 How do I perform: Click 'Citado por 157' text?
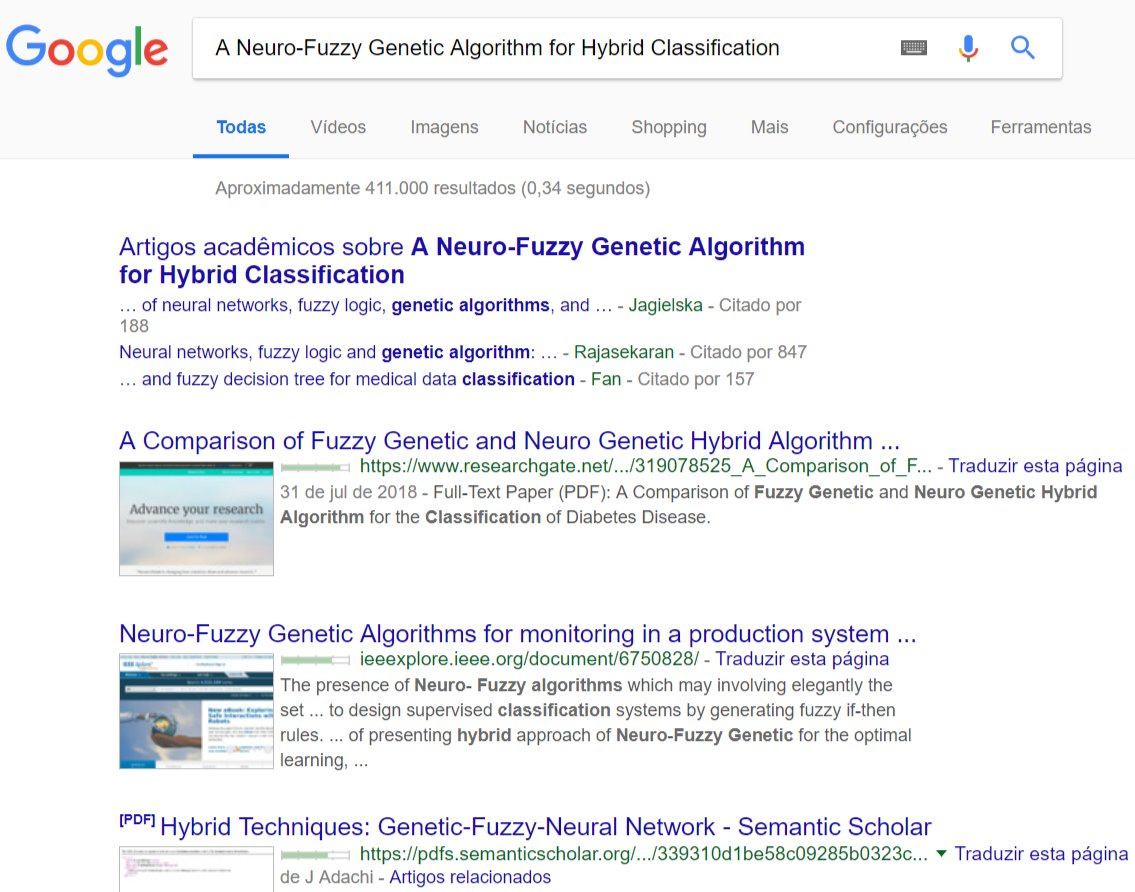(x=696, y=379)
